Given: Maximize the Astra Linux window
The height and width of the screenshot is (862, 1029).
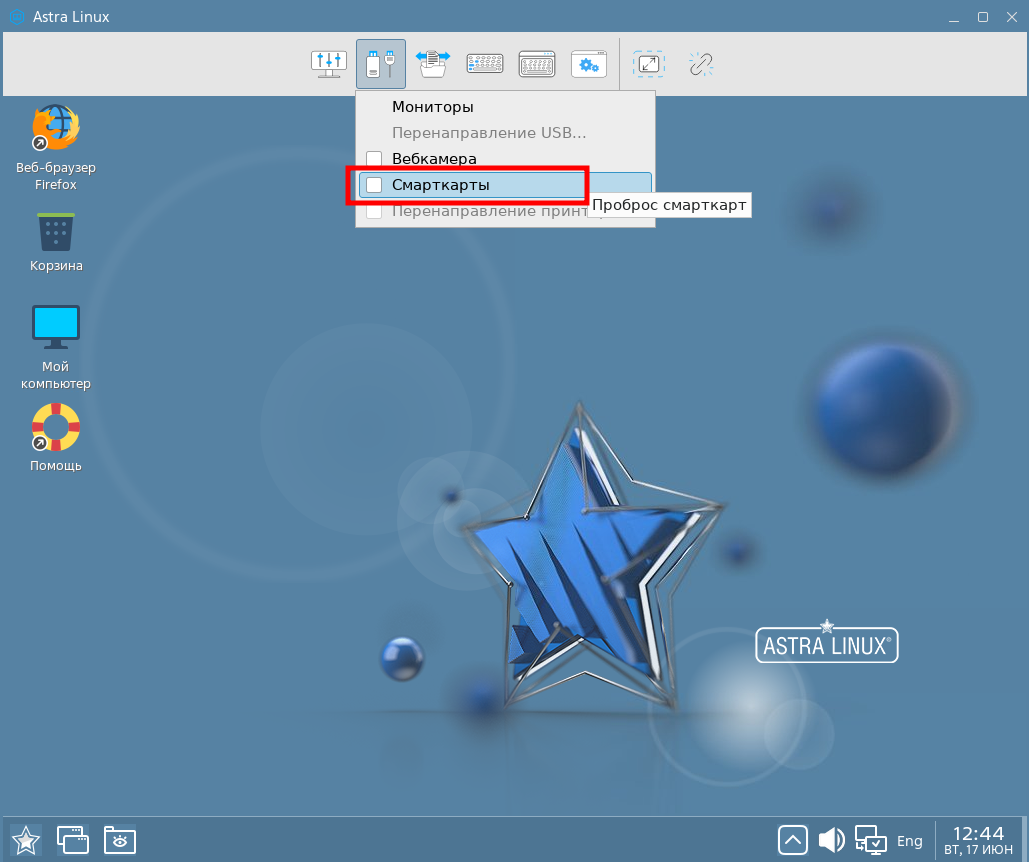Looking at the screenshot, I should point(982,17).
